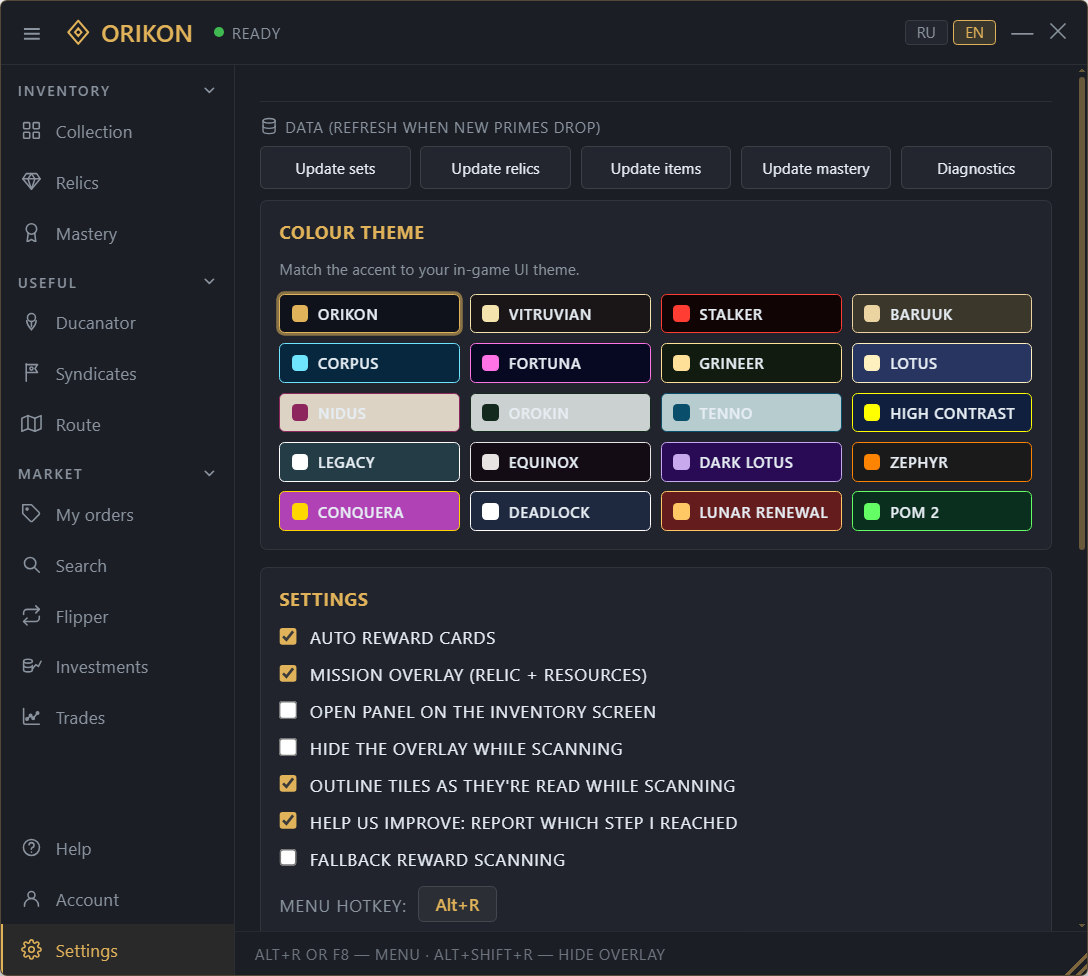Click the ORIKON diamond logo icon
The width and height of the screenshot is (1088, 976).
[x=78, y=33]
